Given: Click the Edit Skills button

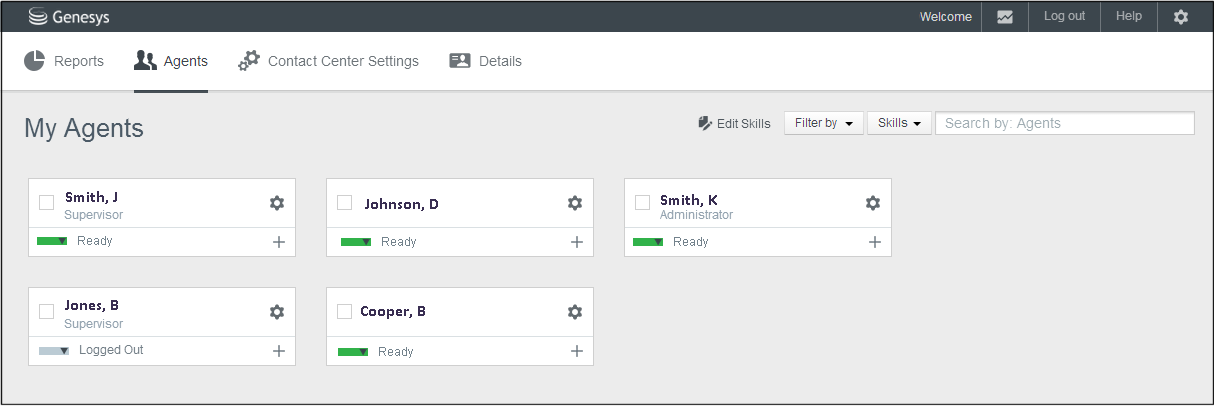Looking at the screenshot, I should (734, 124).
